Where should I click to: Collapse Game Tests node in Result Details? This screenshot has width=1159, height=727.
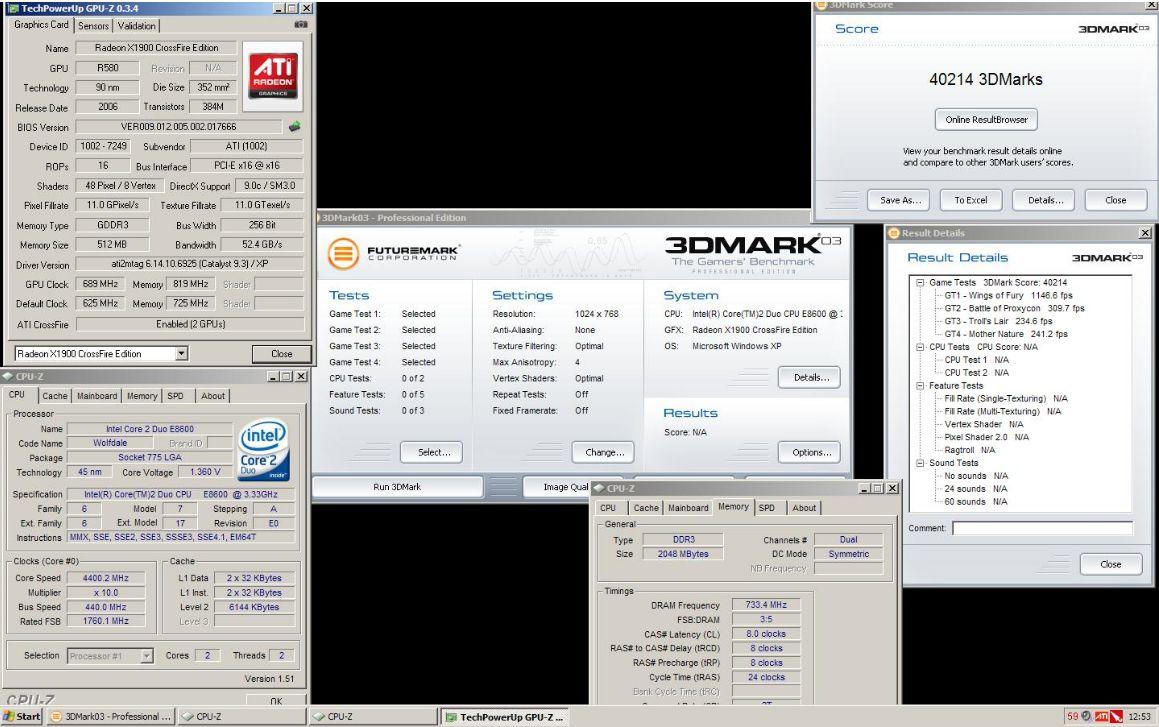(920, 282)
